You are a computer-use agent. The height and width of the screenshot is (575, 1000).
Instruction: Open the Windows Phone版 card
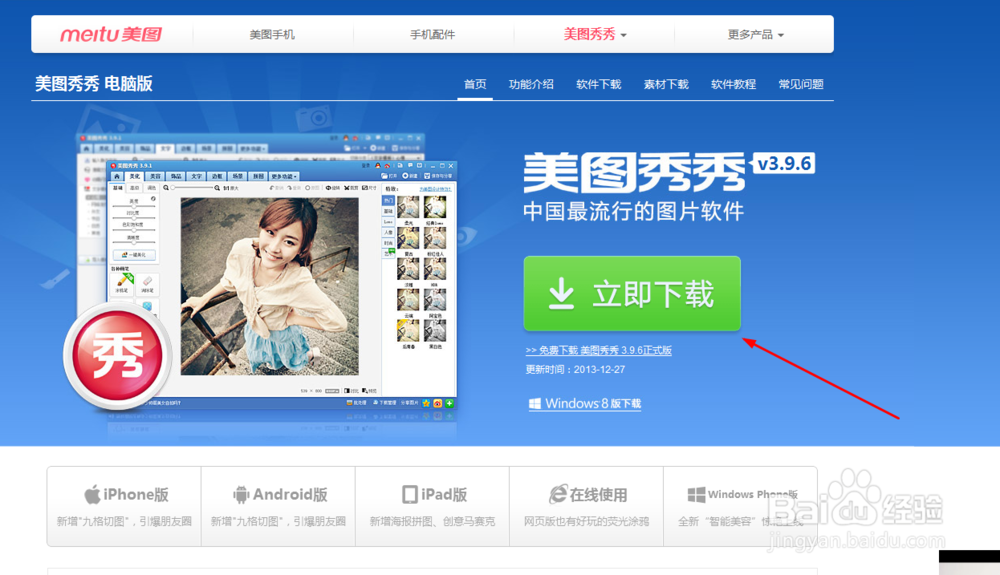pyautogui.click(x=740, y=506)
